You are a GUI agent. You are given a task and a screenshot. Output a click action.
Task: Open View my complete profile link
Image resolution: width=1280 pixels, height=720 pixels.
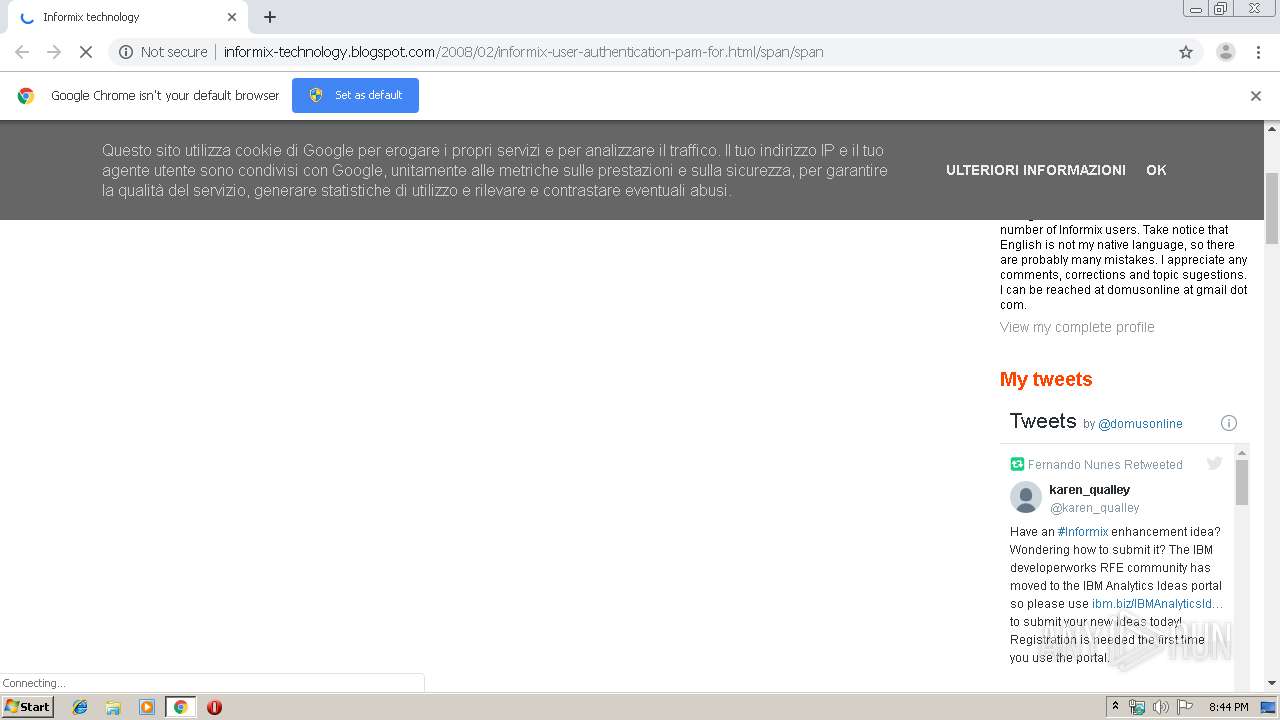(1077, 327)
